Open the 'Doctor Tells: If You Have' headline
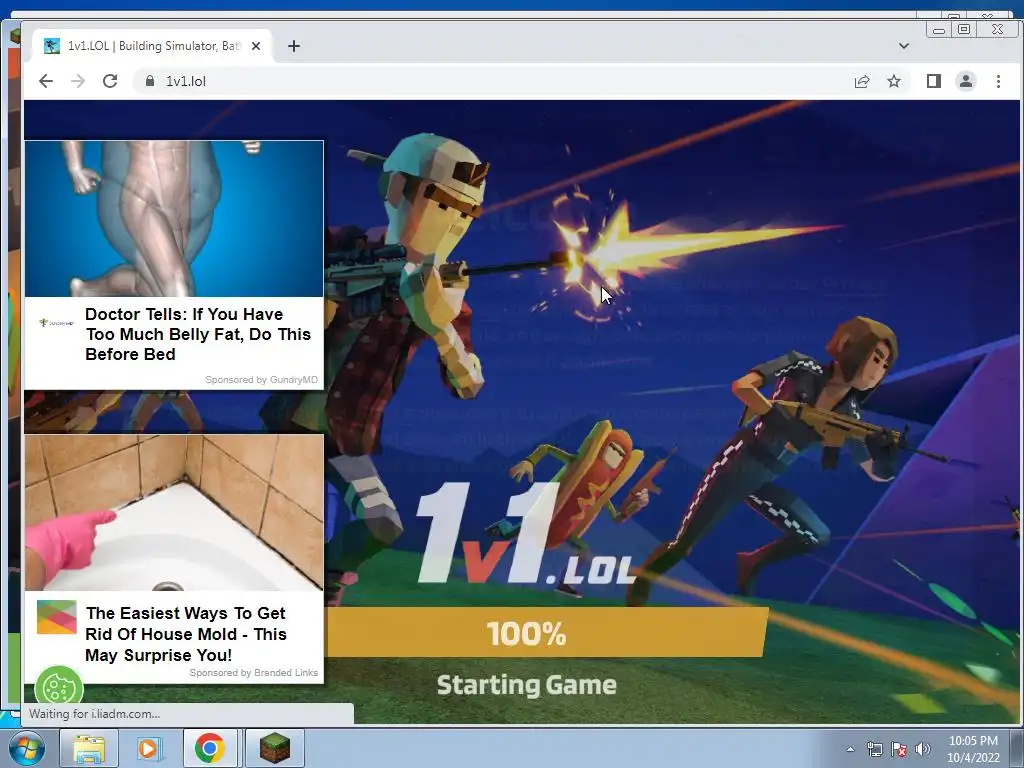 [x=198, y=334]
